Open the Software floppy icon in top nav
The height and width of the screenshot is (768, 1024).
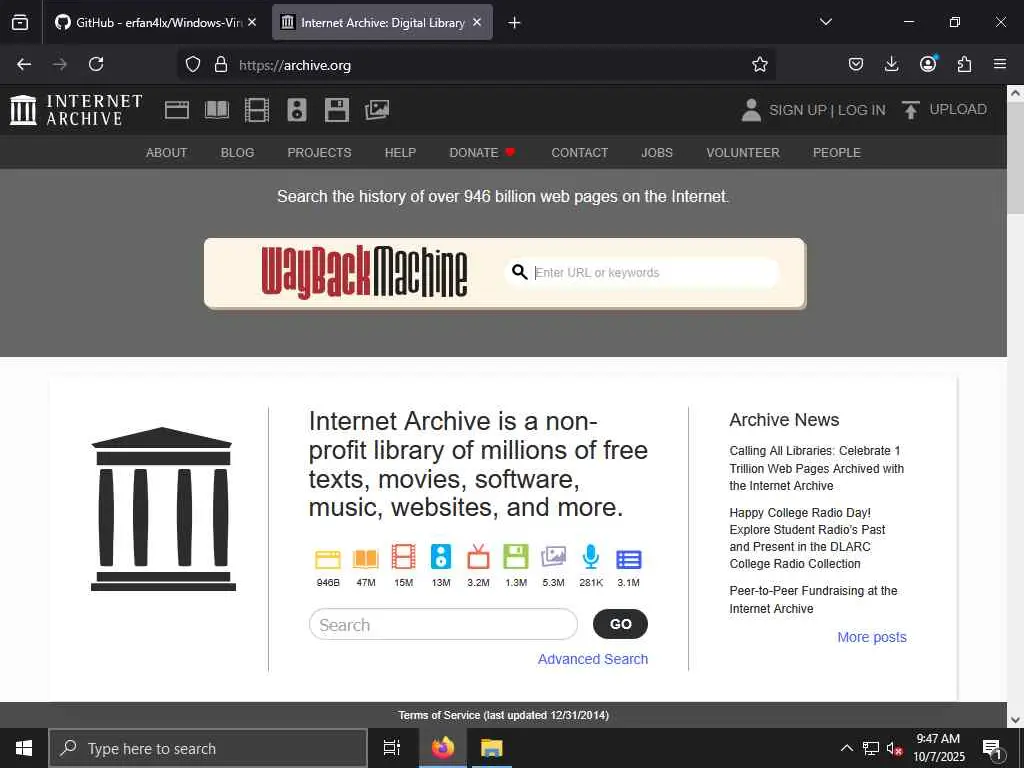337,110
